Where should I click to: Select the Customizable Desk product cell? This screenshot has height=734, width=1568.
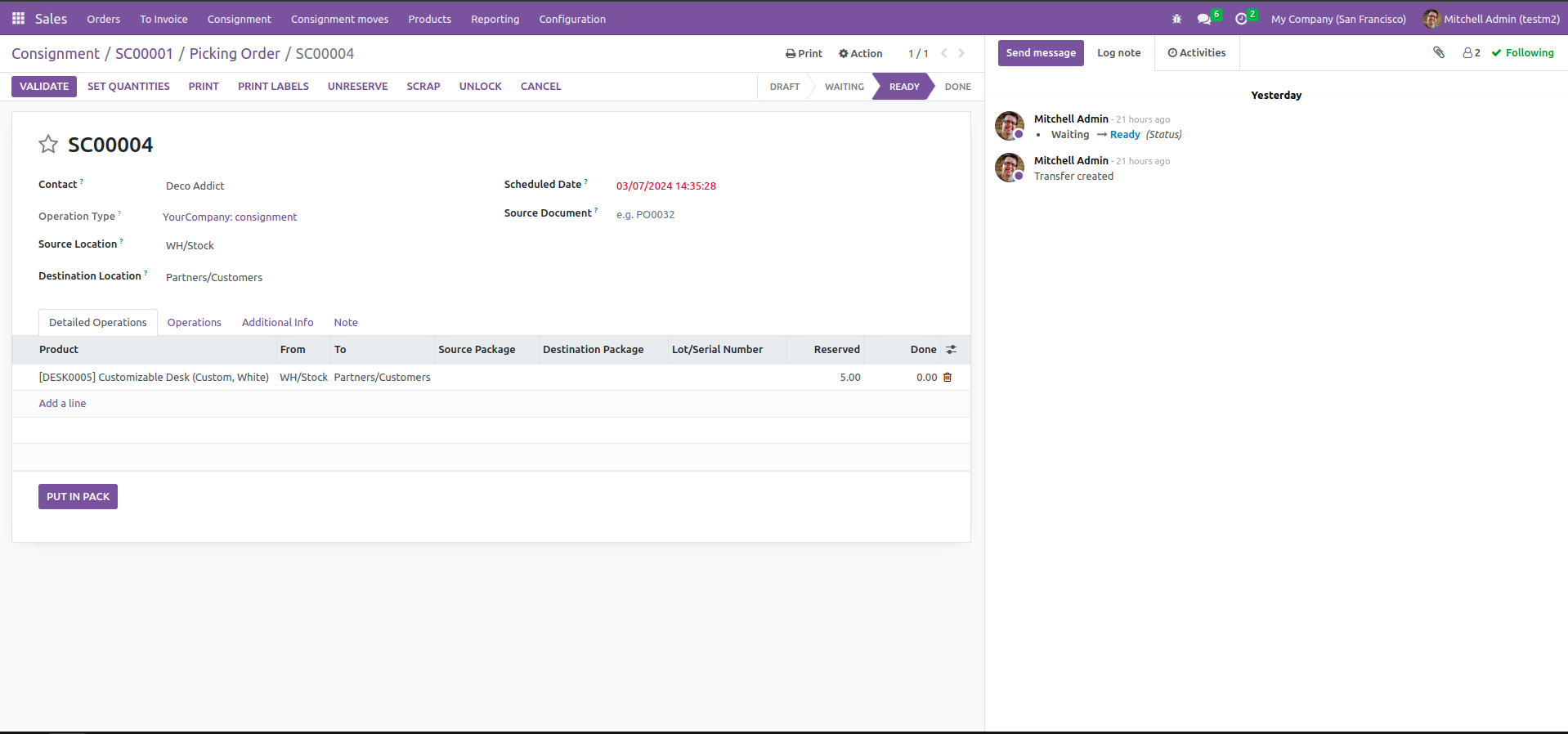[x=154, y=378]
